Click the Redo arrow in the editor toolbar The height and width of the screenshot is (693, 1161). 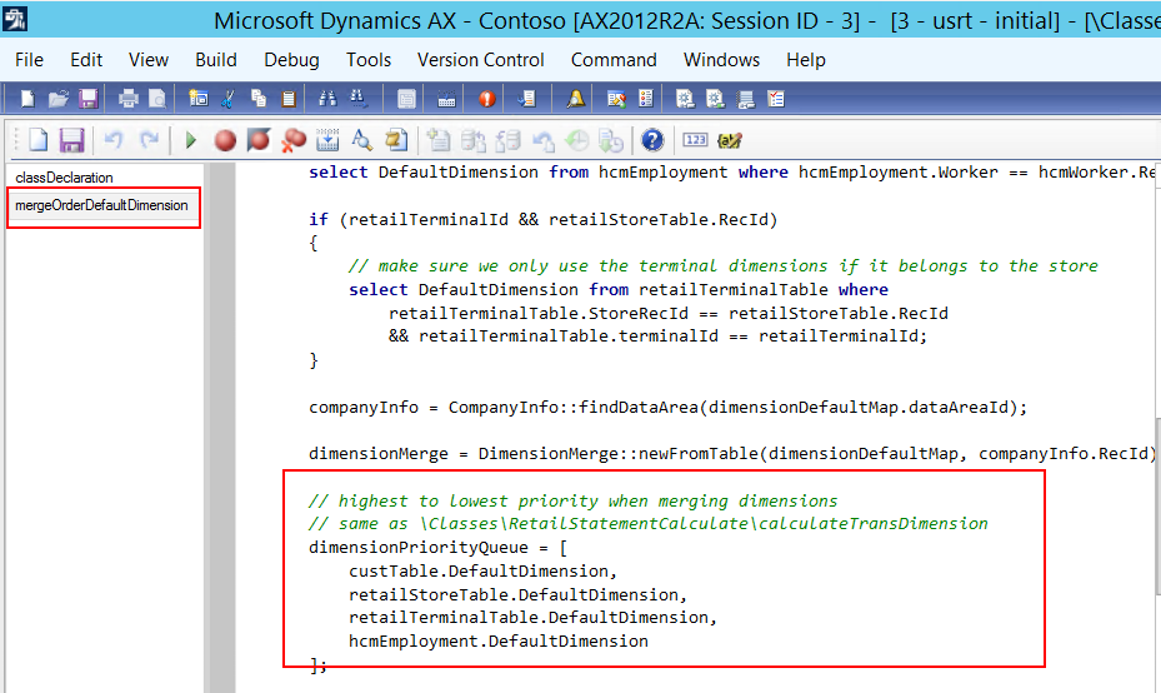click(149, 140)
